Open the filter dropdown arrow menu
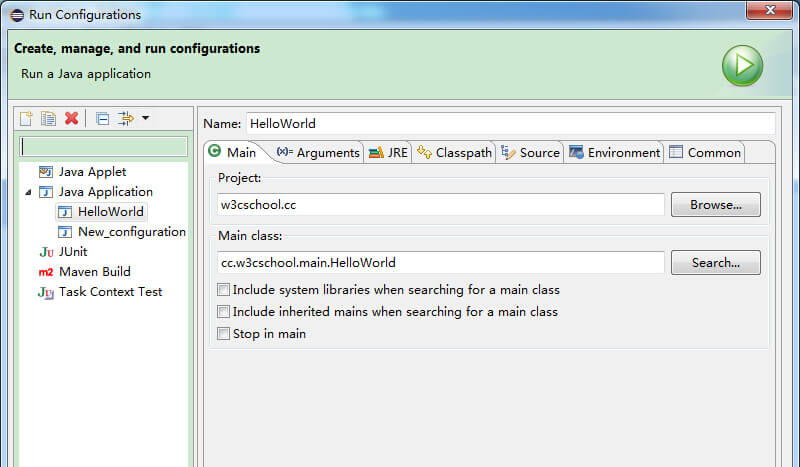 [145, 118]
